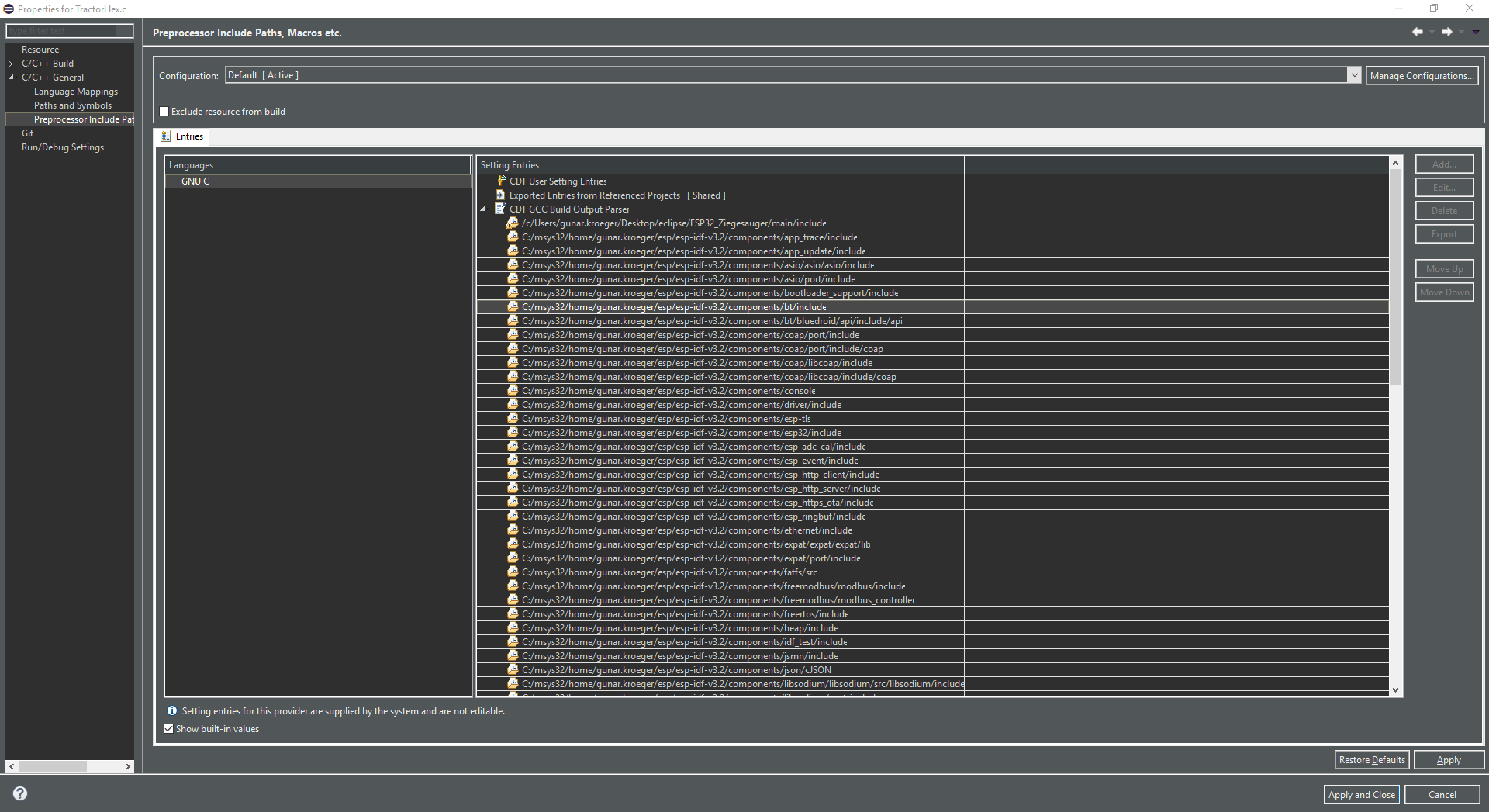Click Exported Entries from Referenced Projects icon
Viewport: 1489px width, 812px height.
coord(501,195)
